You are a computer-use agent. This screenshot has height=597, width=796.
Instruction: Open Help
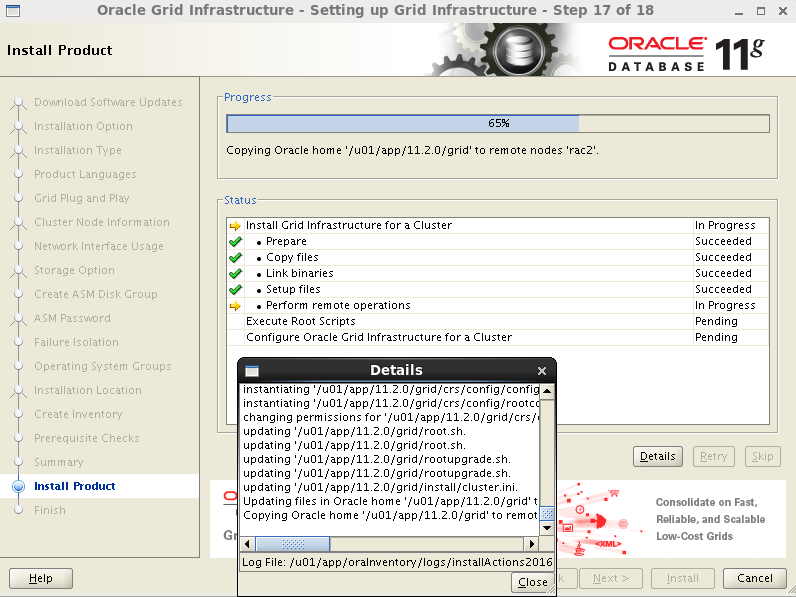(41, 578)
